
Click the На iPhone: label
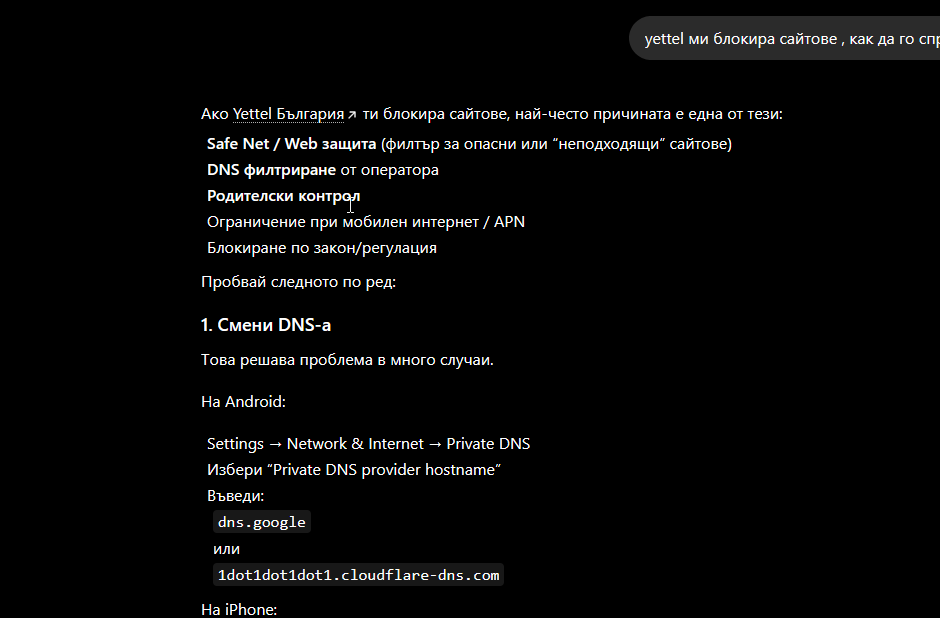pyautogui.click(x=239, y=610)
